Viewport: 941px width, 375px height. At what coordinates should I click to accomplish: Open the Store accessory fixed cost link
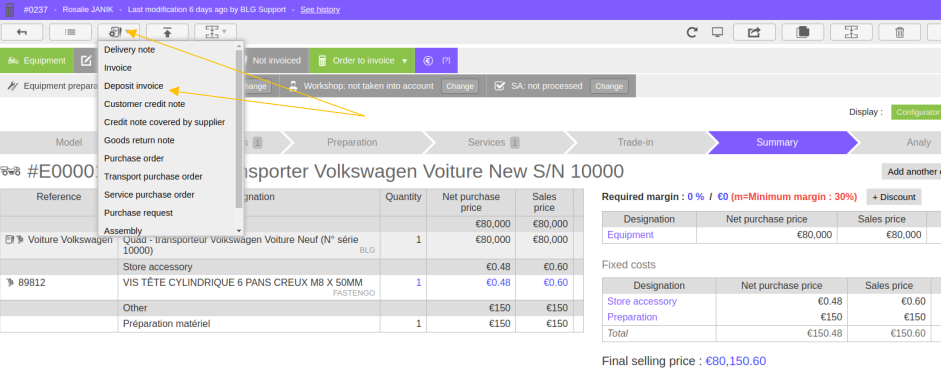tap(642, 301)
